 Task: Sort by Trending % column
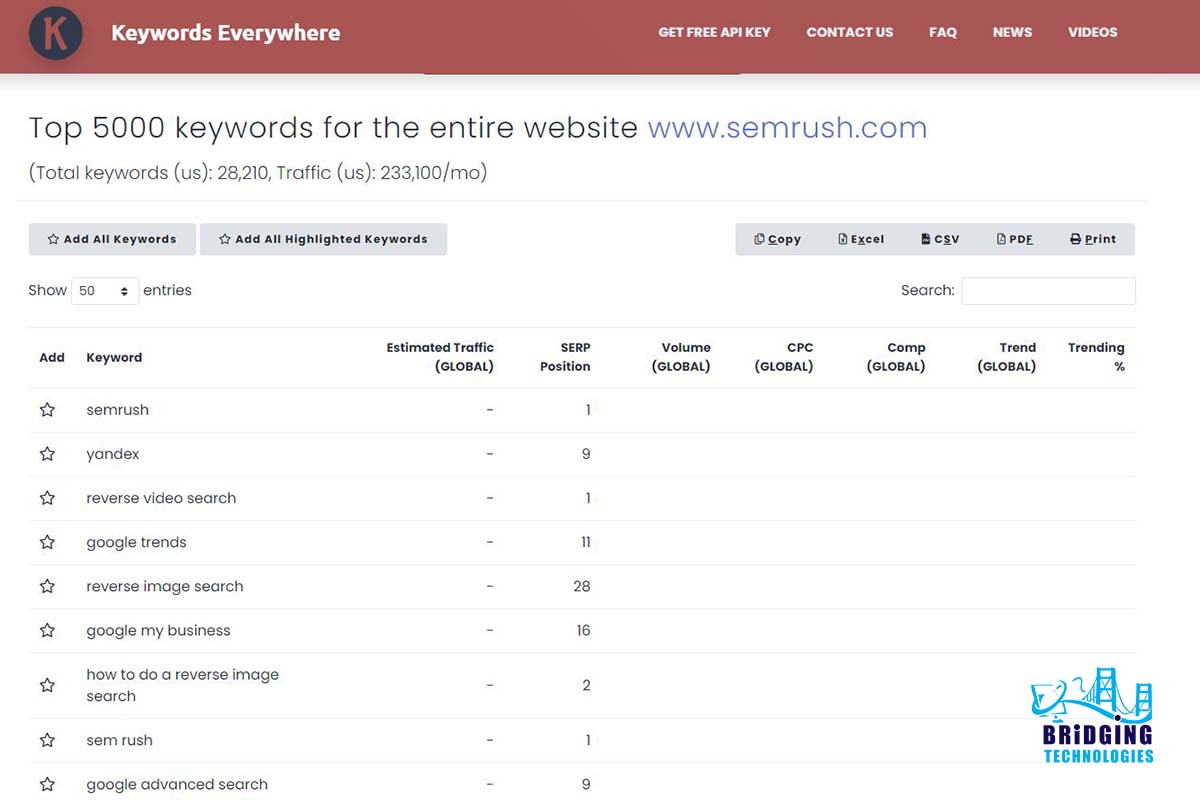1096,357
